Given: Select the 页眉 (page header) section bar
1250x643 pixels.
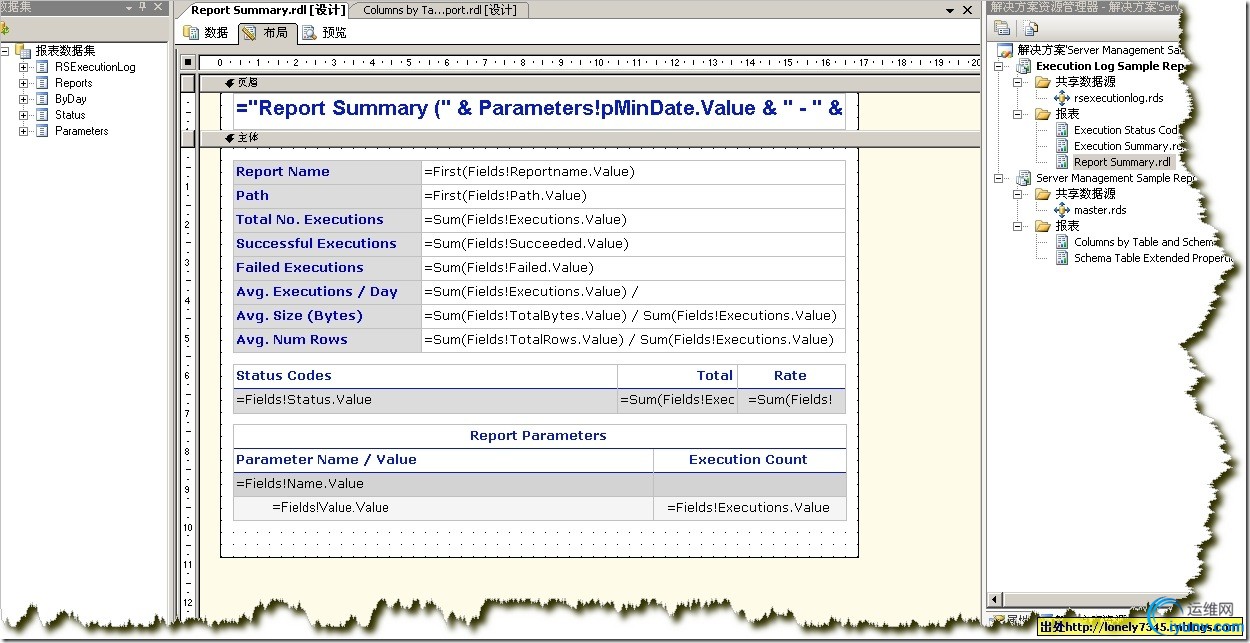Looking at the screenshot, I should tap(588, 83).
